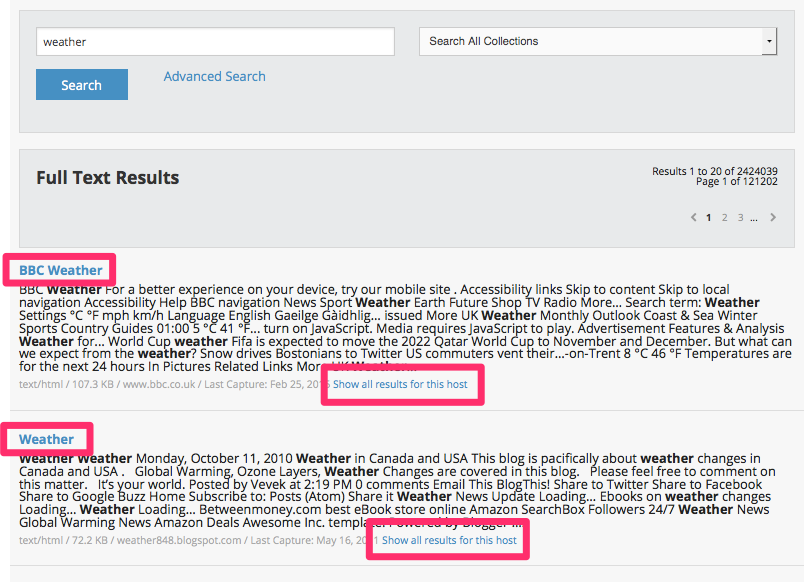Go to next page using right chevron

point(772,218)
